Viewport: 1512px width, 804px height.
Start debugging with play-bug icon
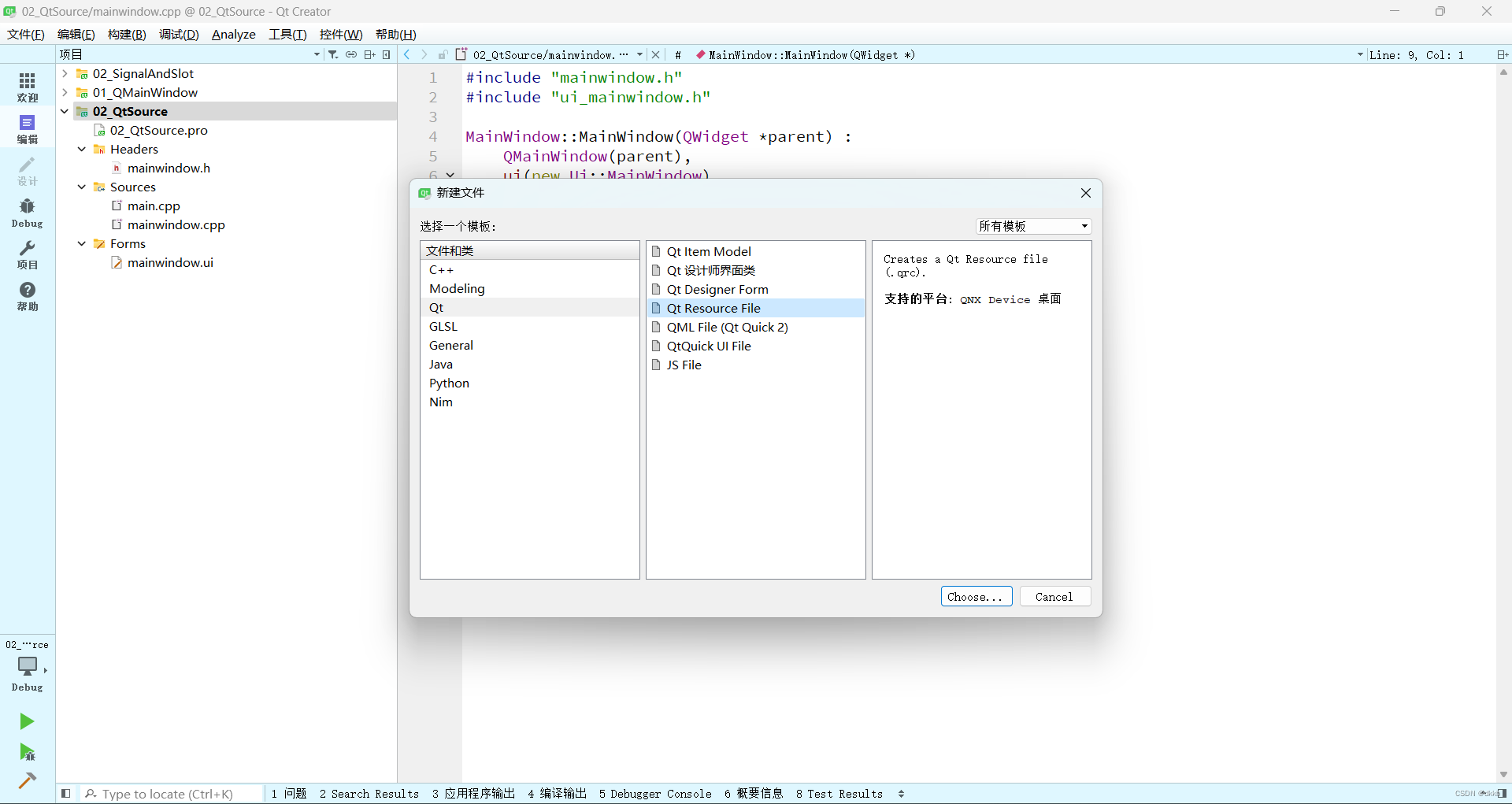coord(27,752)
